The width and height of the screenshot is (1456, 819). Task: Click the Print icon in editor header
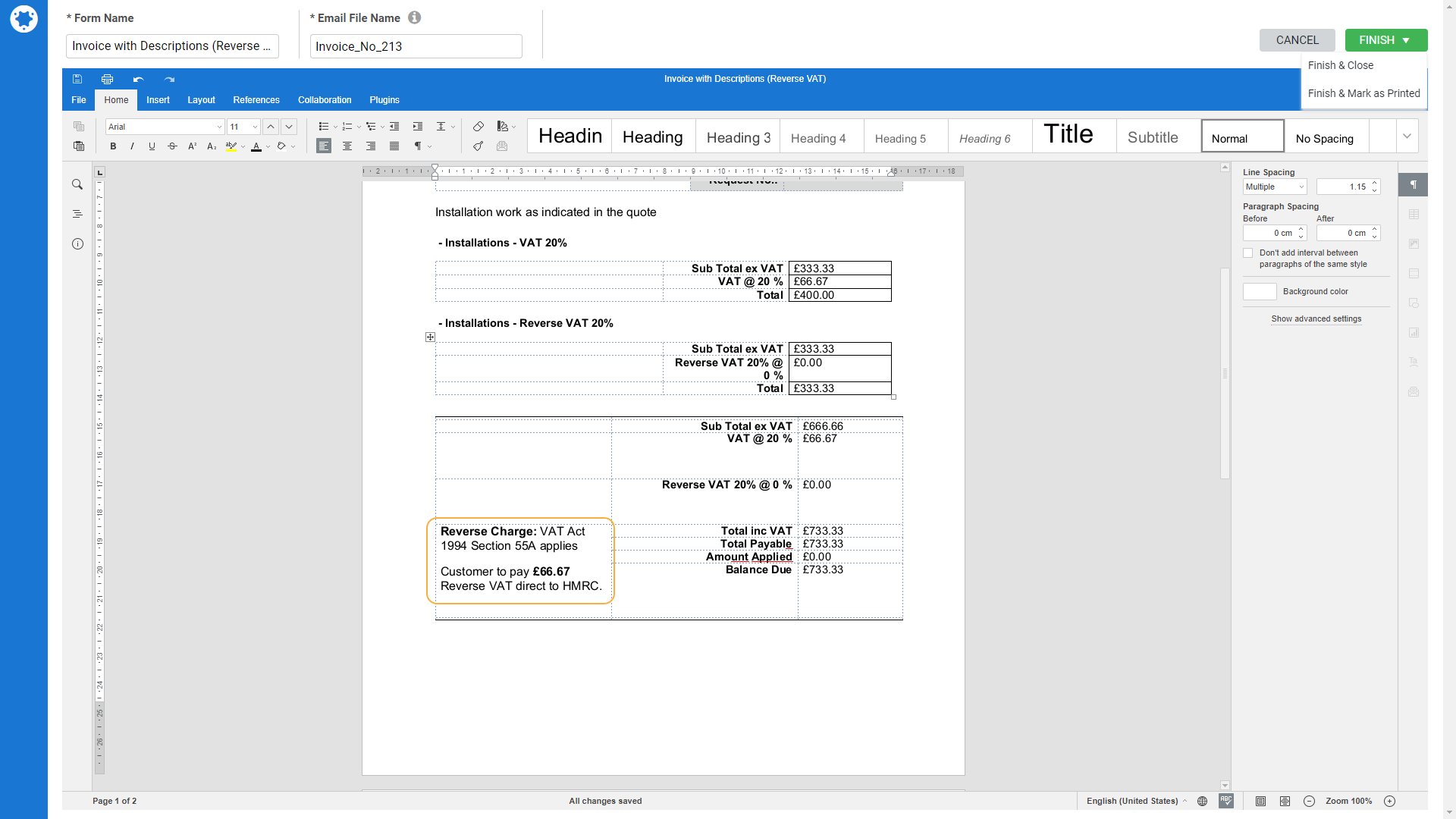pyautogui.click(x=107, y=79)
